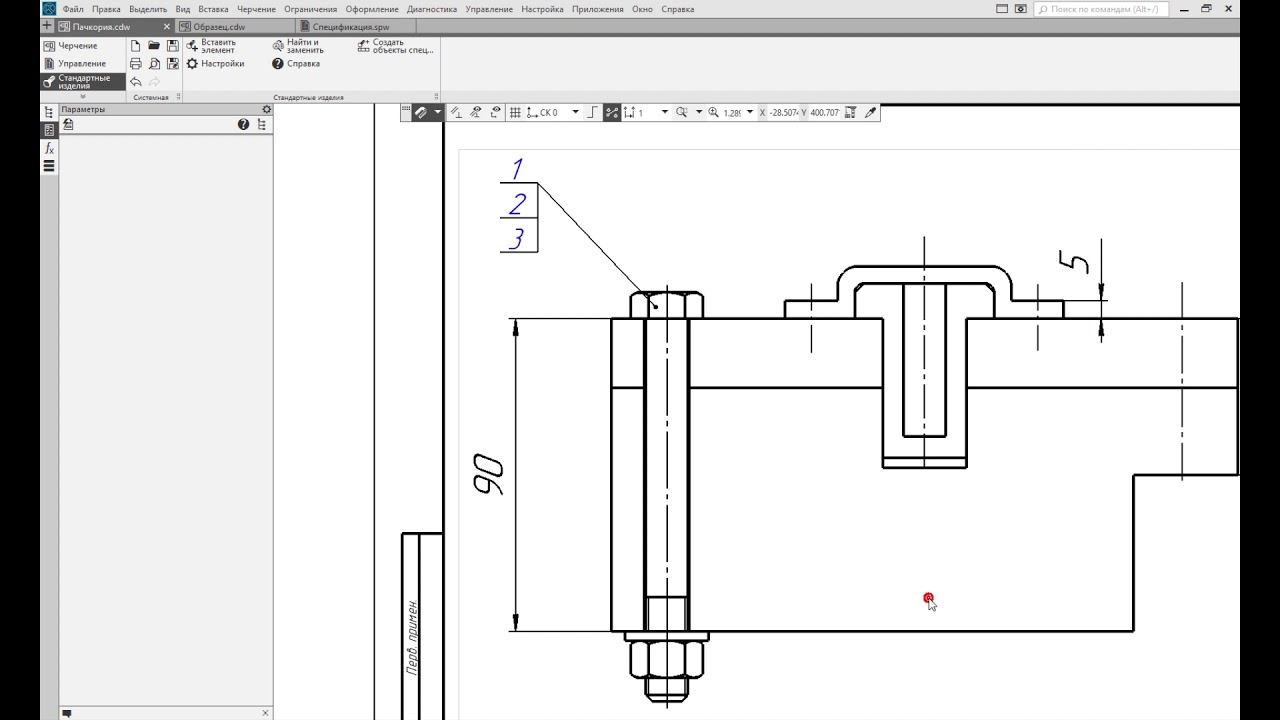This screenshot has height=720, width=1280.
Task: Click the help question icon in Параметры panel
Action: tap(243, 125)
